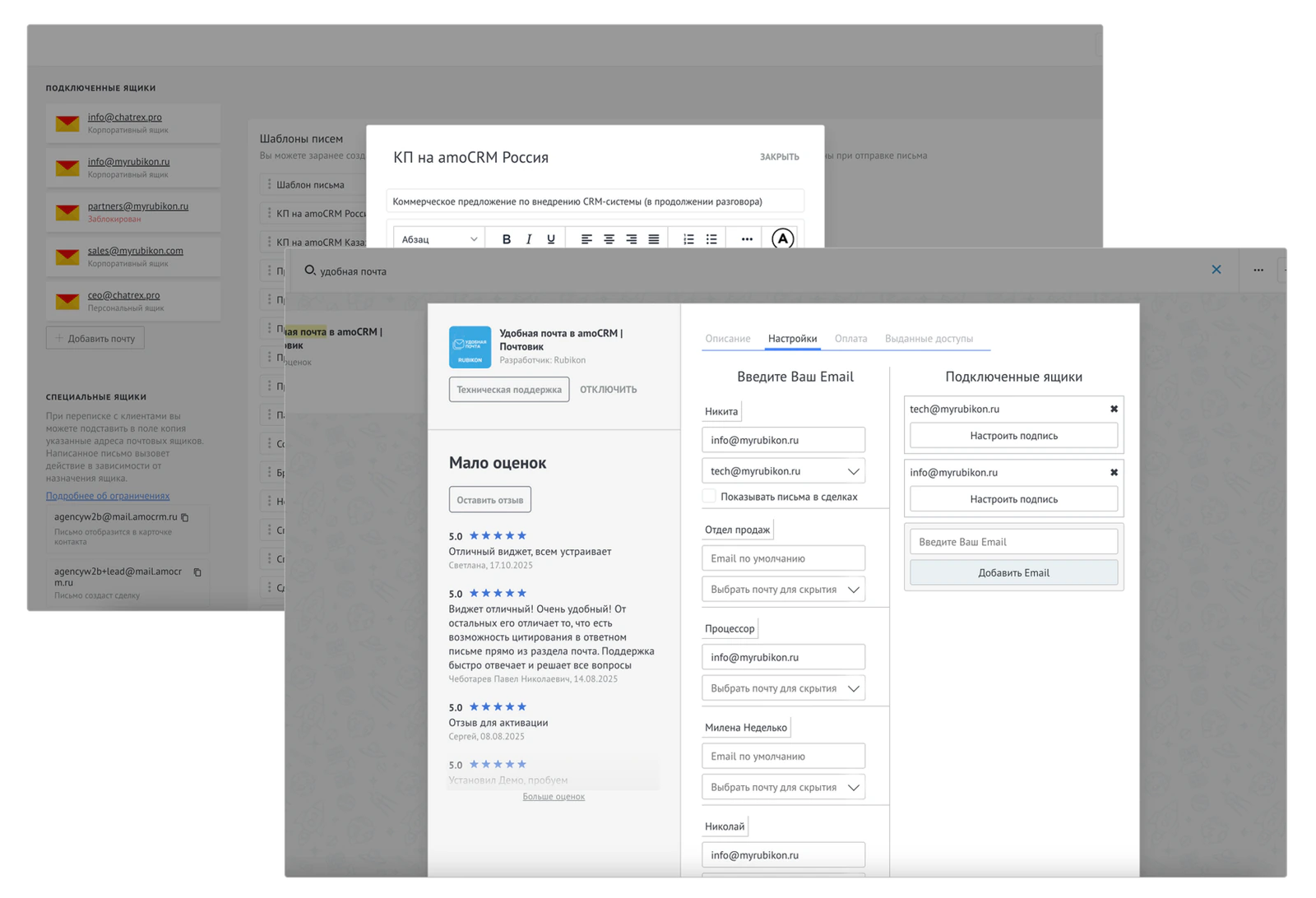
Task: Open the Оплата tab
Action: (851, 339)
